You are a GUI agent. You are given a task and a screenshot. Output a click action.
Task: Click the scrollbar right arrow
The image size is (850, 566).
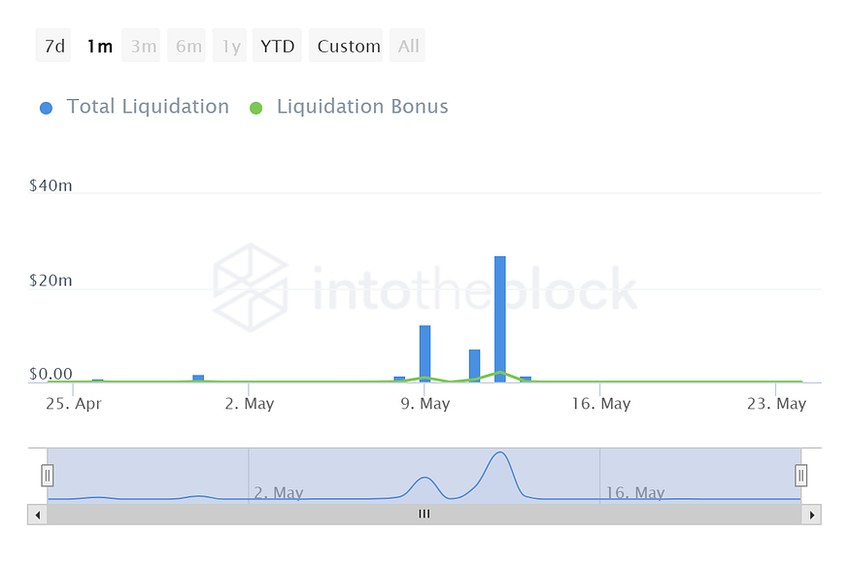click(812, 514)
